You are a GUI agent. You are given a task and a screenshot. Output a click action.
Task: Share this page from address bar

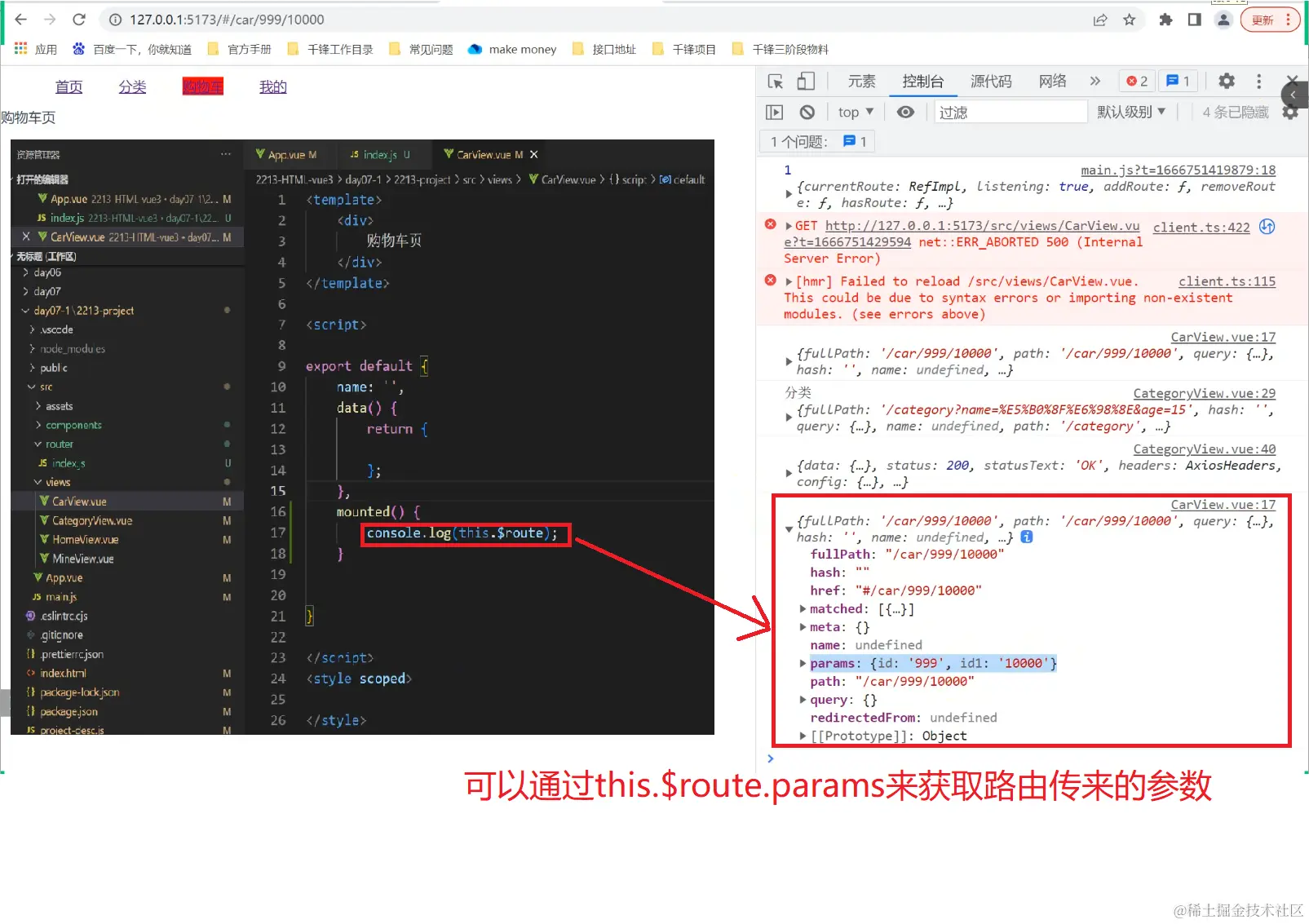pos(1100,20)
